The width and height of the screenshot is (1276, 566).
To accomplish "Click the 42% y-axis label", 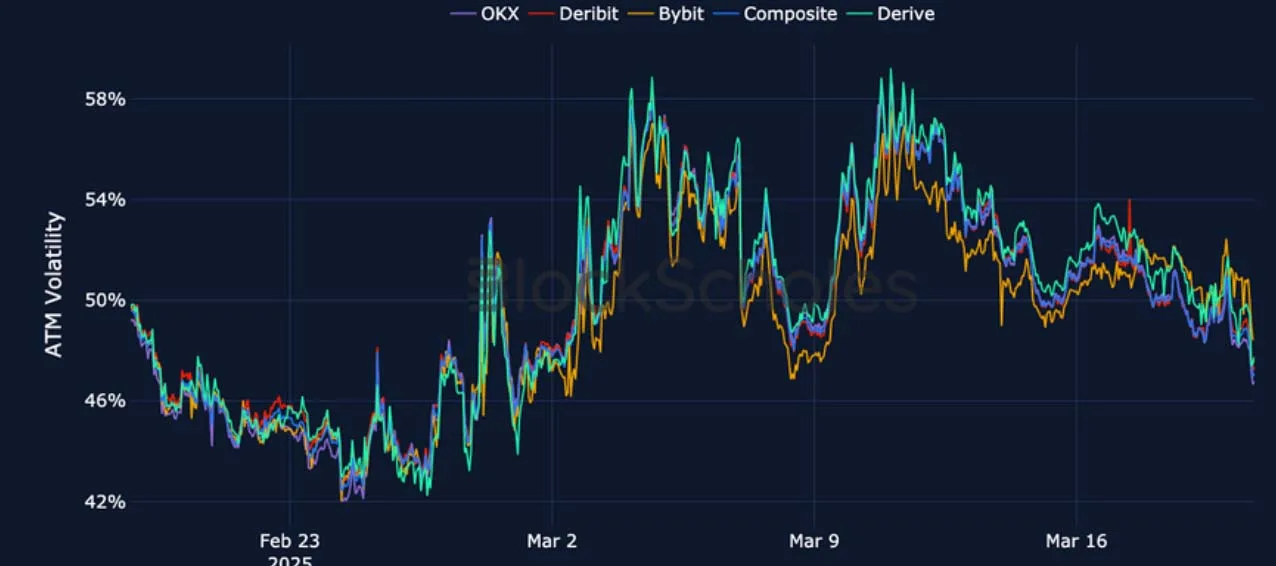I will pos(105,502).
